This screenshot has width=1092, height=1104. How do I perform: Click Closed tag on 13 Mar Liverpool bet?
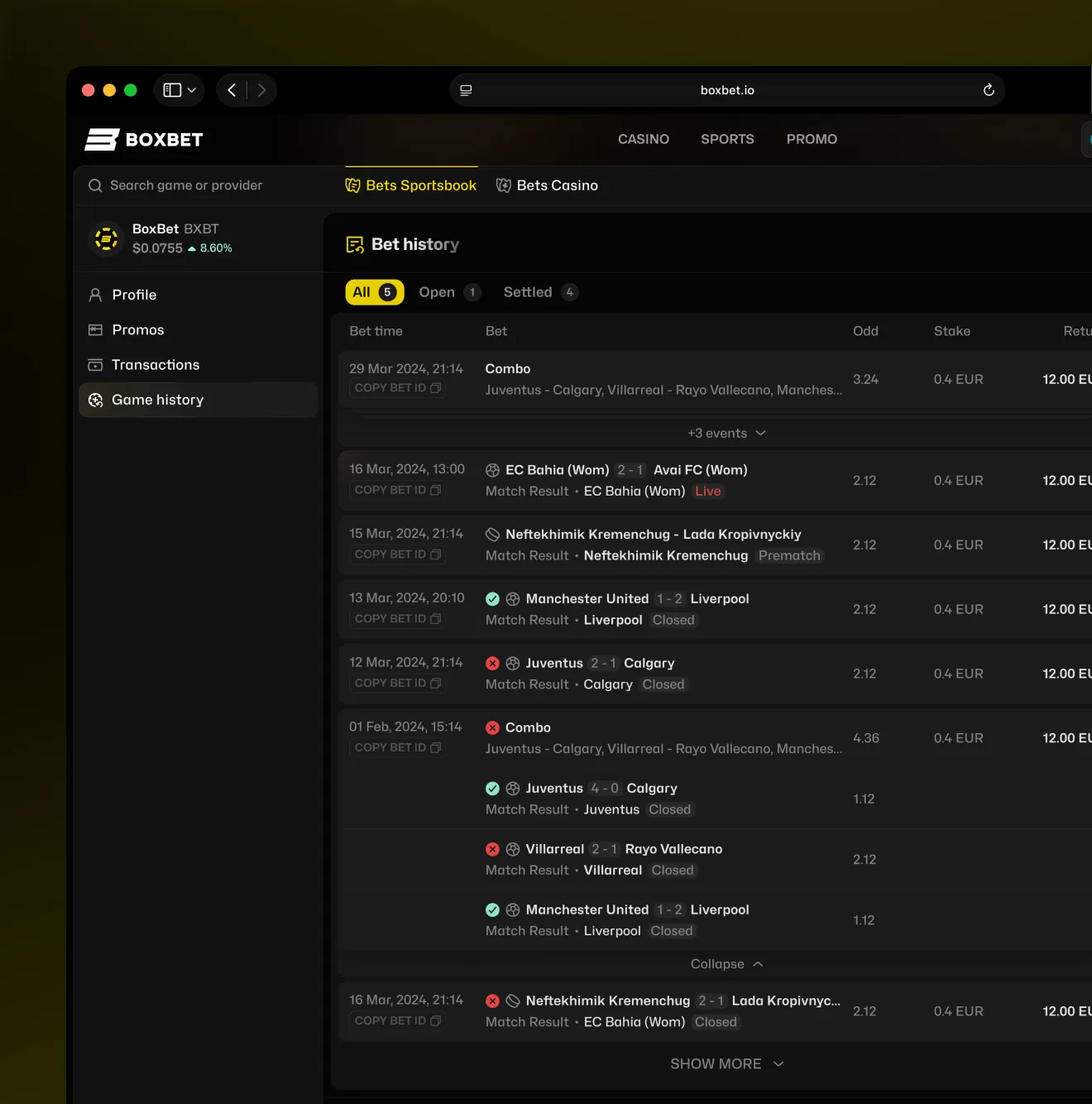(673, 620)
